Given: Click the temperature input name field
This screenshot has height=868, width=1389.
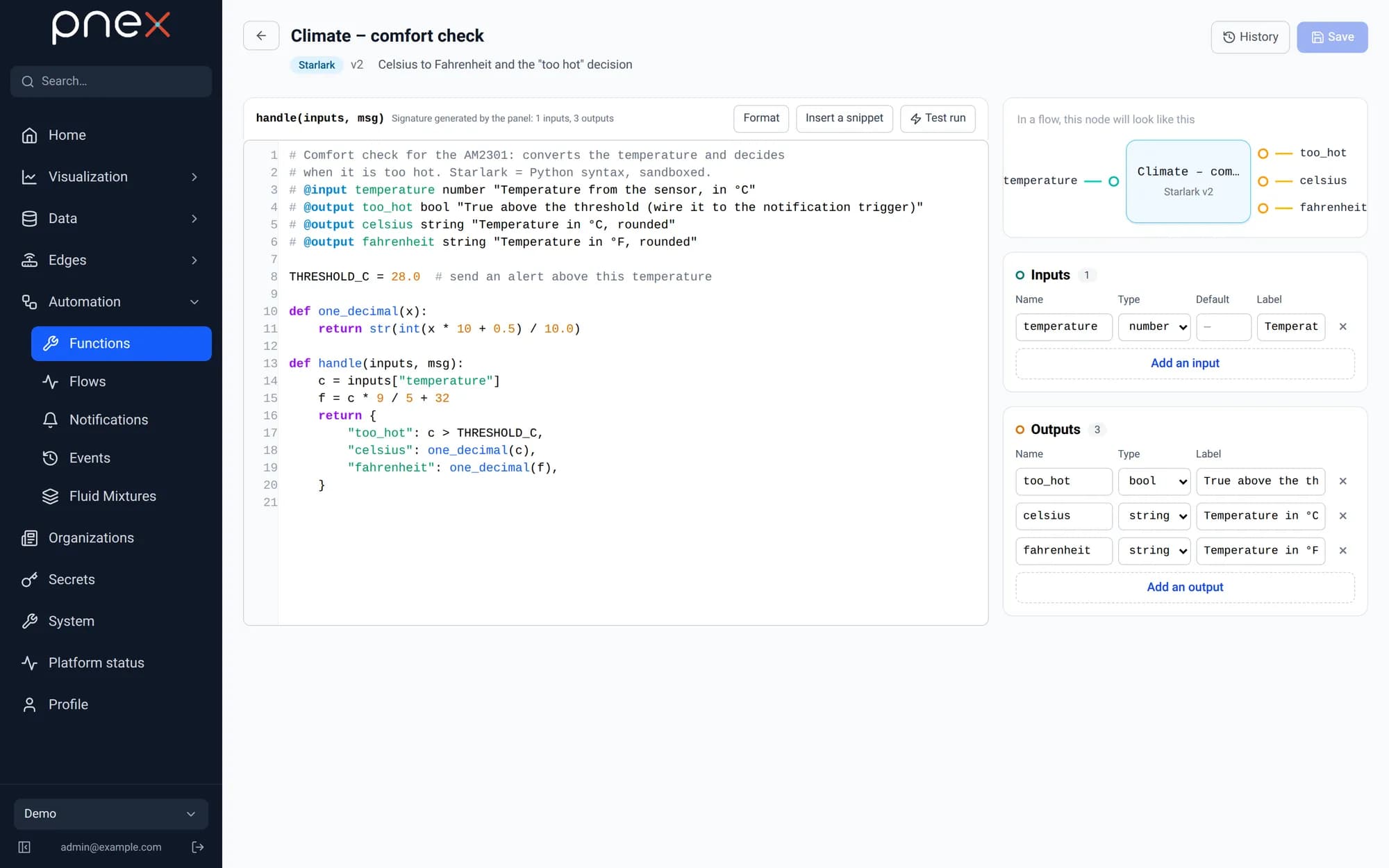Looking at the screenshot, I should [x=1064, y=327].
